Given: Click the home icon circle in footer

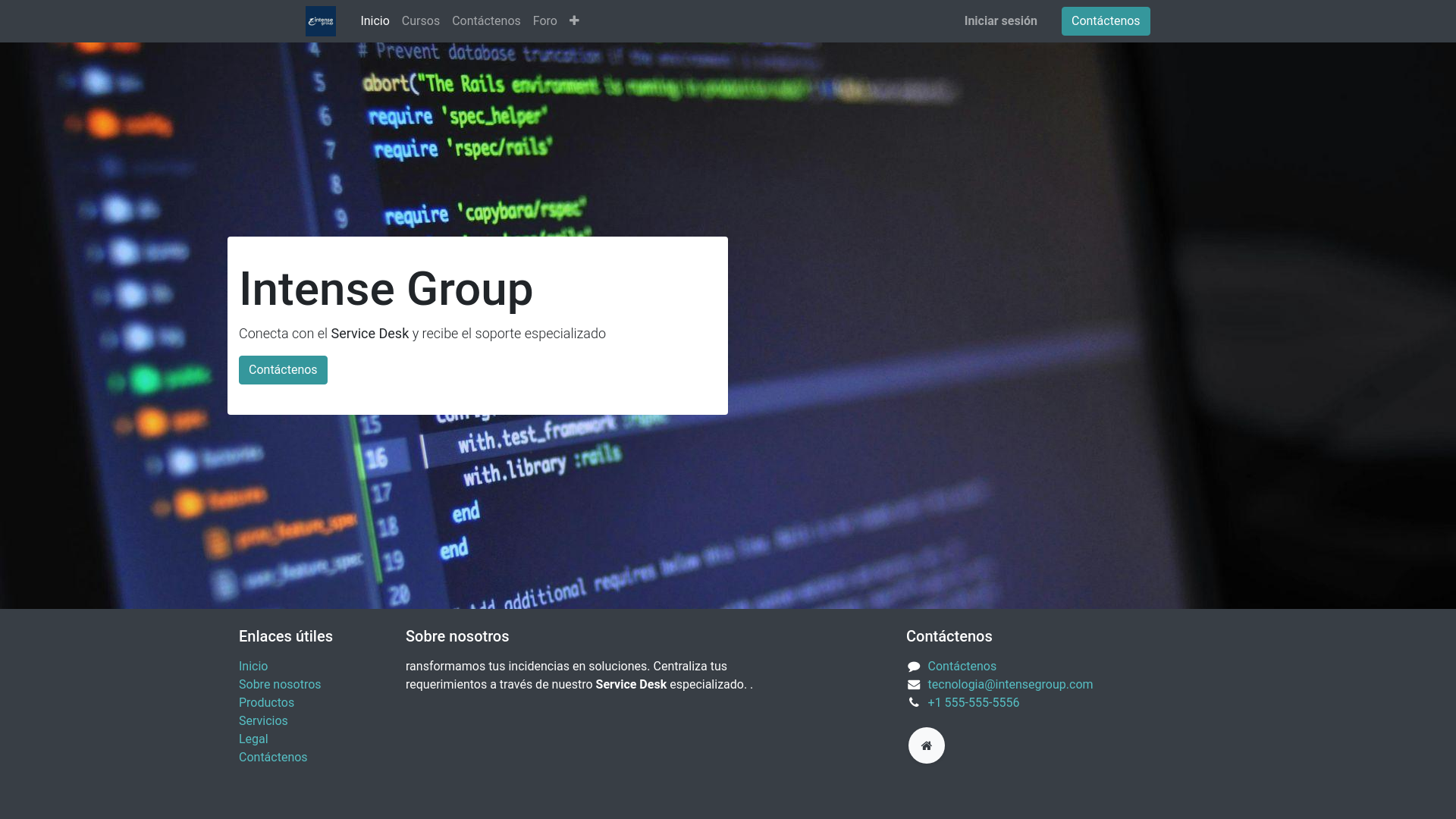Looking at the screenshot, I should tap(926, 745).
